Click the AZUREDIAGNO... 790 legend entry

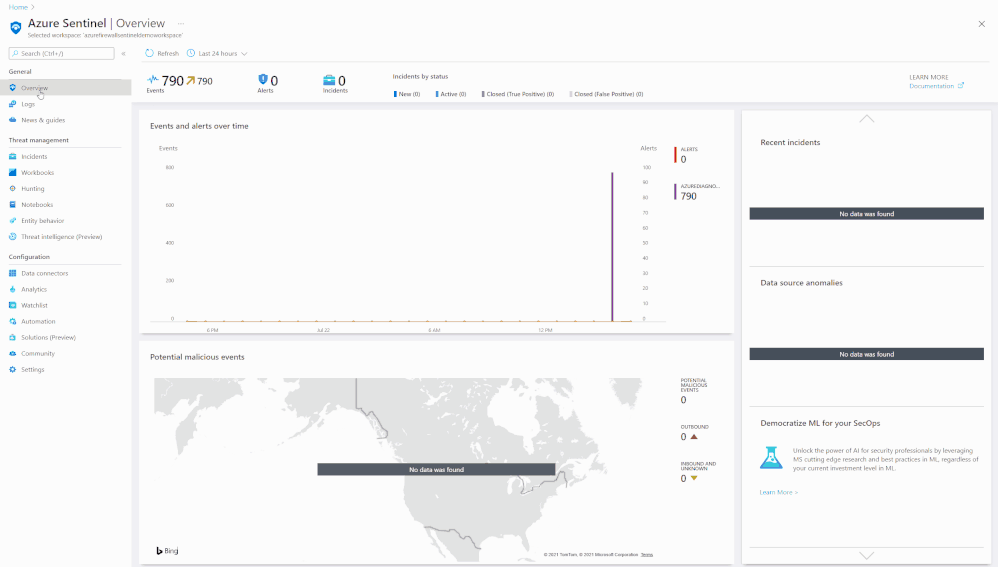coord(698,192)
